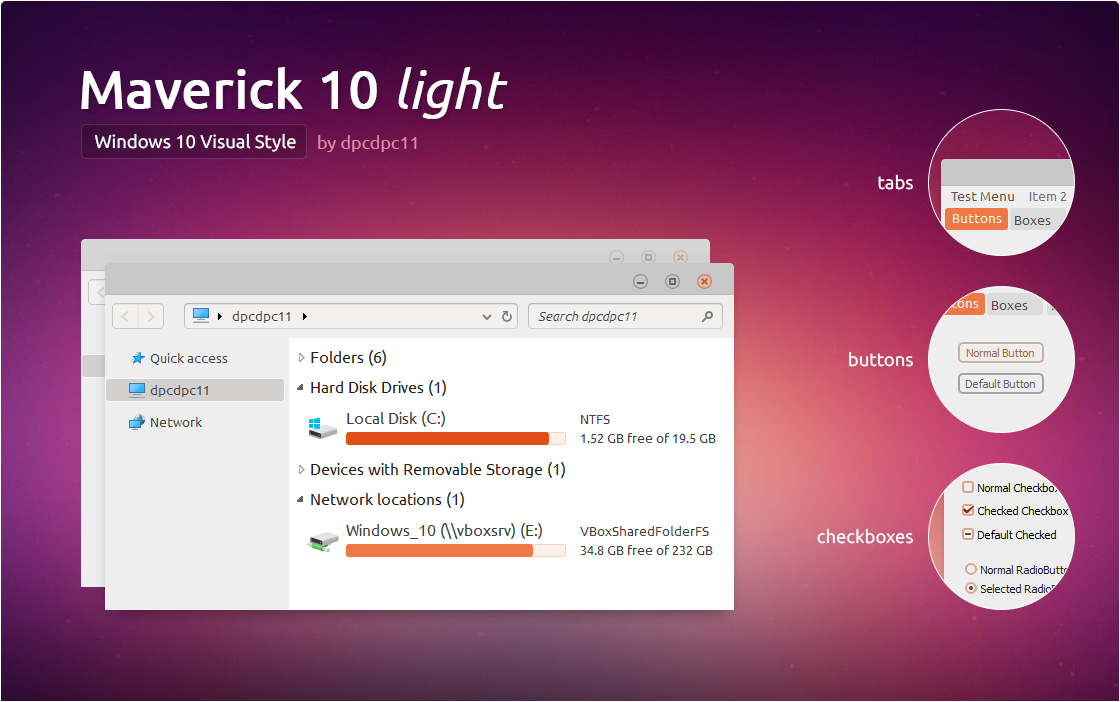The height and width of the screenshot is (702, 1120).
Task: Click the Network icon in sidebar
Action: 136,422
